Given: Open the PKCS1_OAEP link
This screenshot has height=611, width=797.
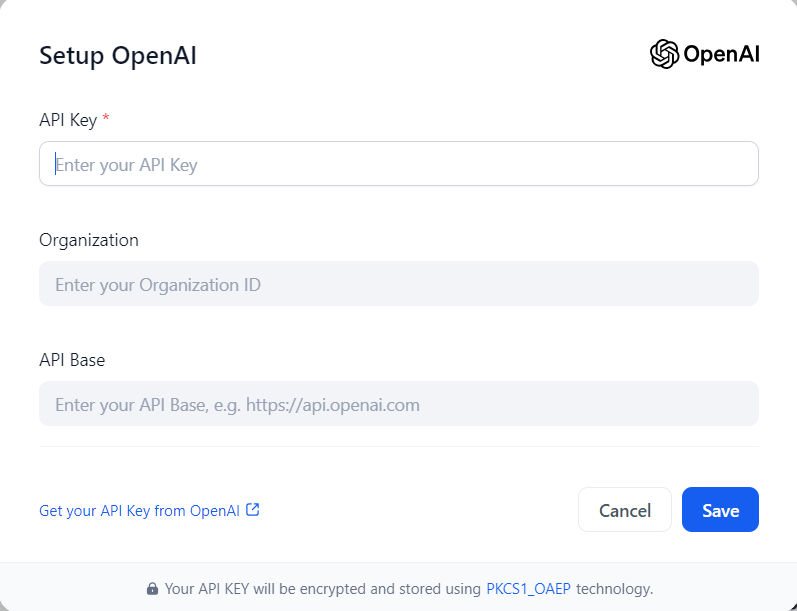Looking at the screenshot, I should pyautogui.click(x=528, y=588).
